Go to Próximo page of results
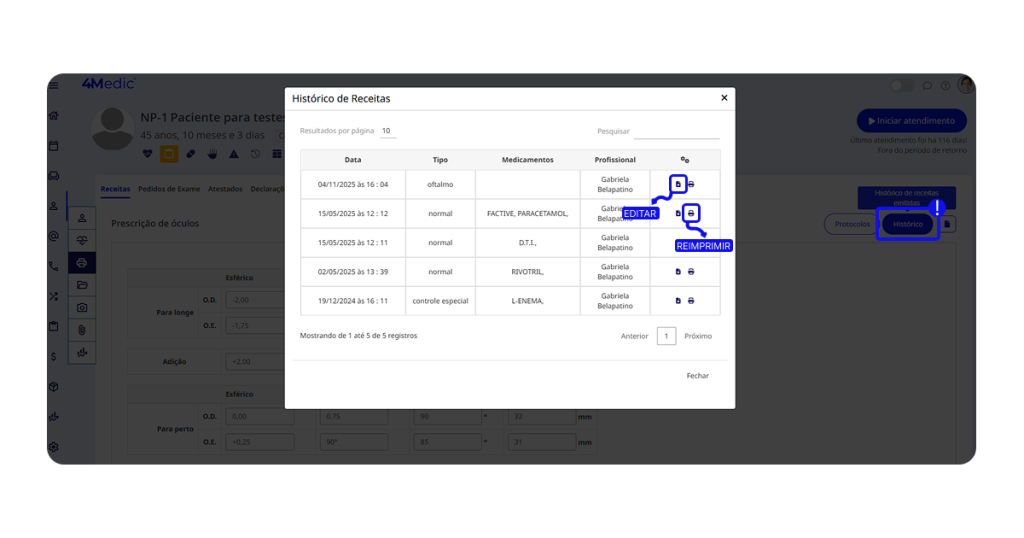 pyautogui.click(x=698, y=336)
